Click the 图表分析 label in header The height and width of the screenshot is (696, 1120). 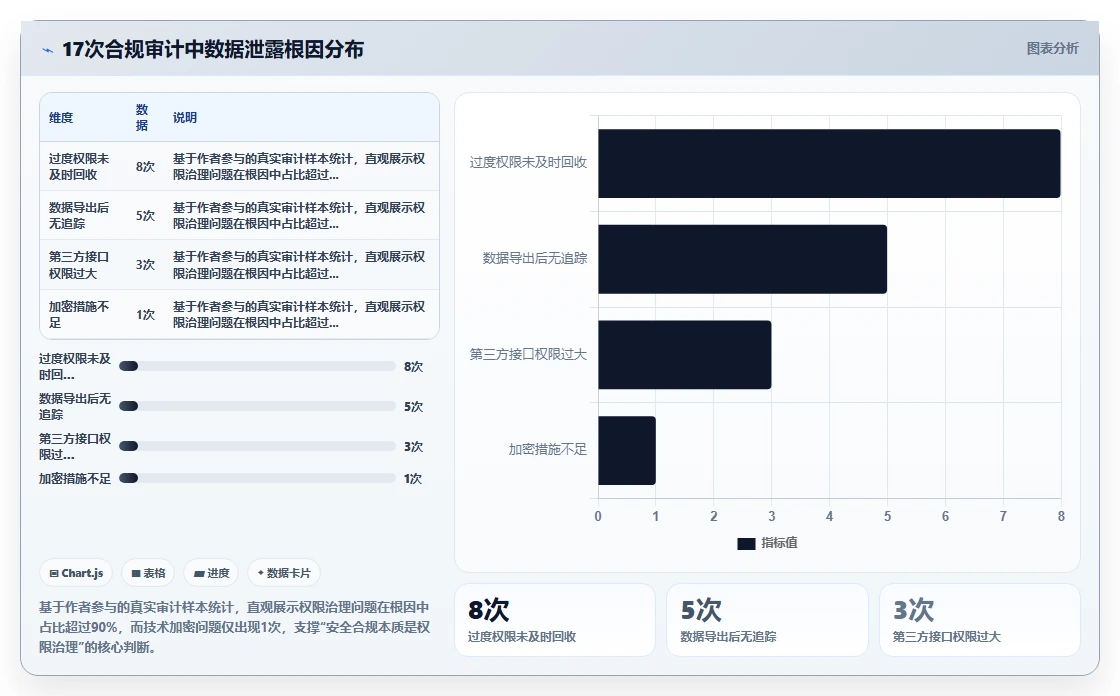pyautogui.click(x=1052, y=49)
